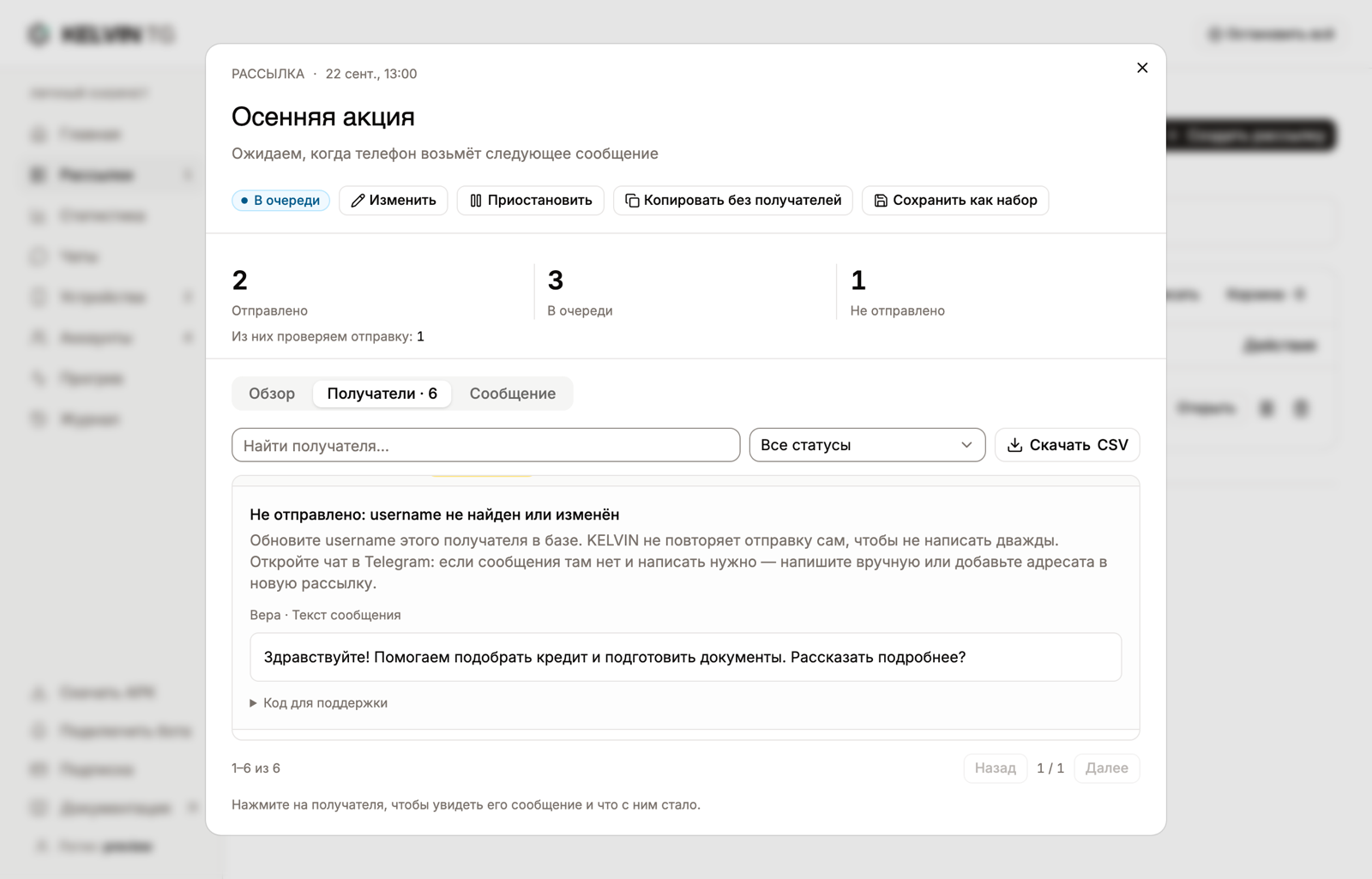Click the line Из них проверяем отправку: 1
The height and width of the screenshot is (879, 1372).
coord(328,336)
